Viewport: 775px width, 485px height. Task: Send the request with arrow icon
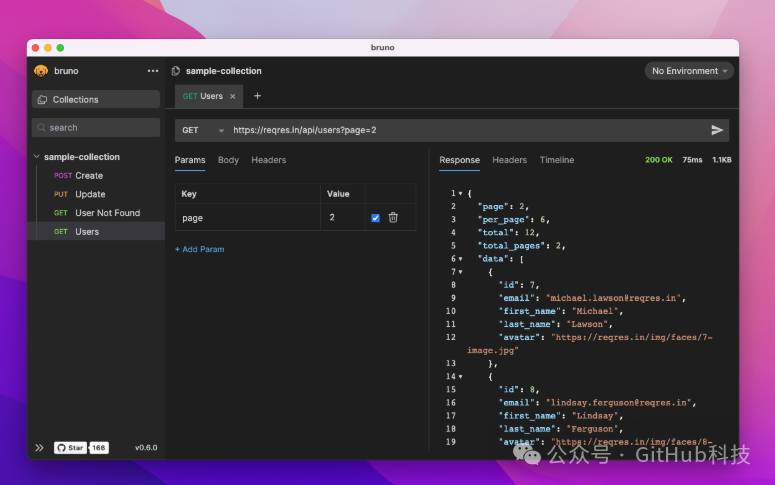(717, 130)
